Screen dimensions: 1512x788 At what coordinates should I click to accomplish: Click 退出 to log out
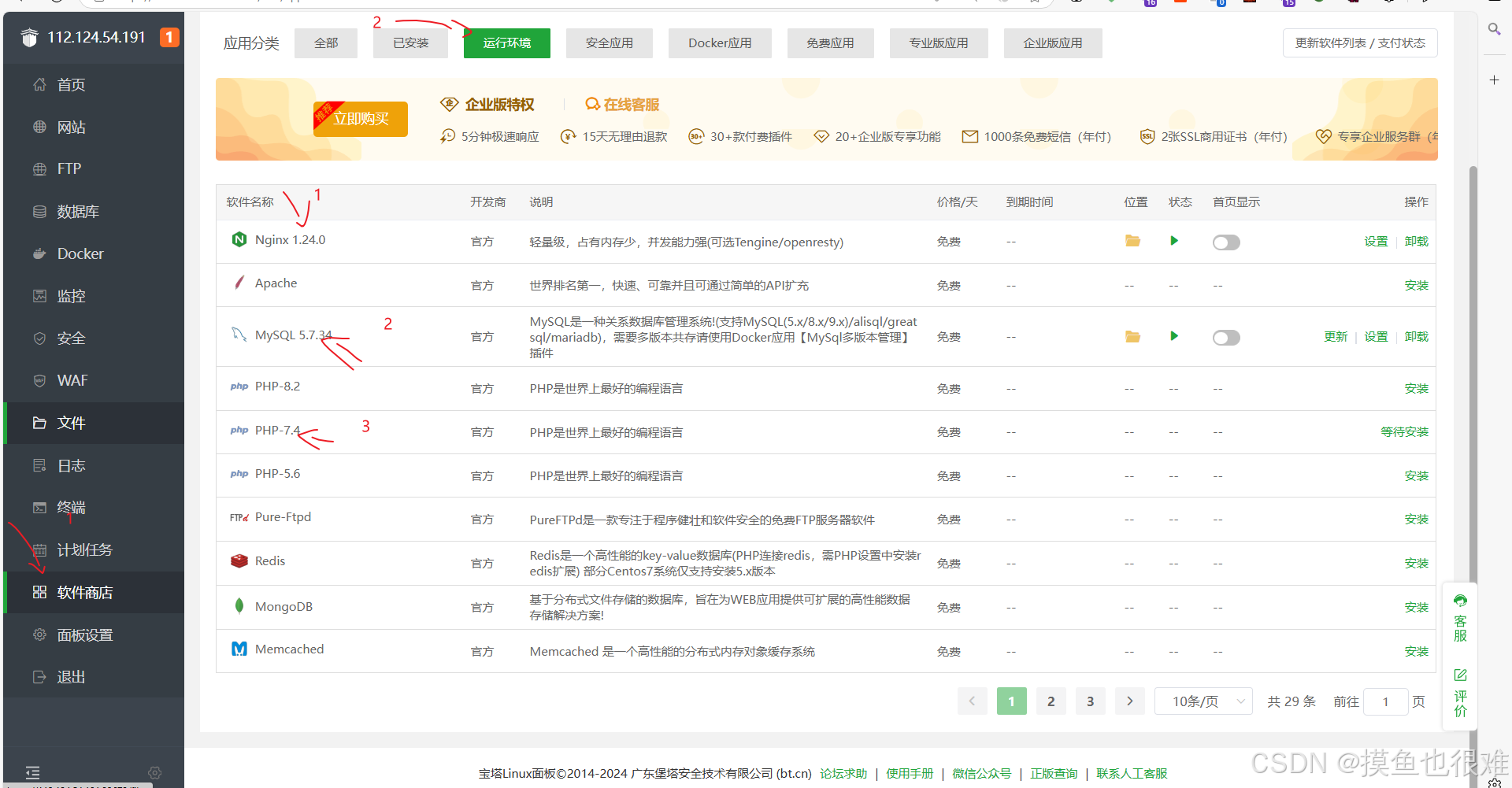point(94,677)
